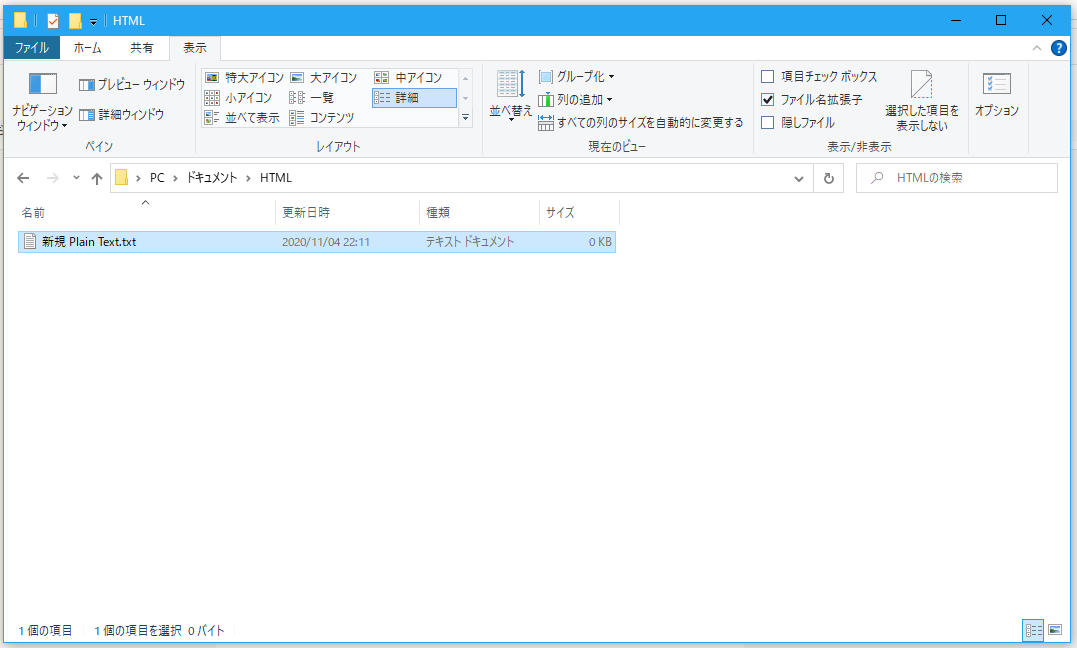Select the 中アイコン (medium icons) layout
1077x648 pixels.
413,77
